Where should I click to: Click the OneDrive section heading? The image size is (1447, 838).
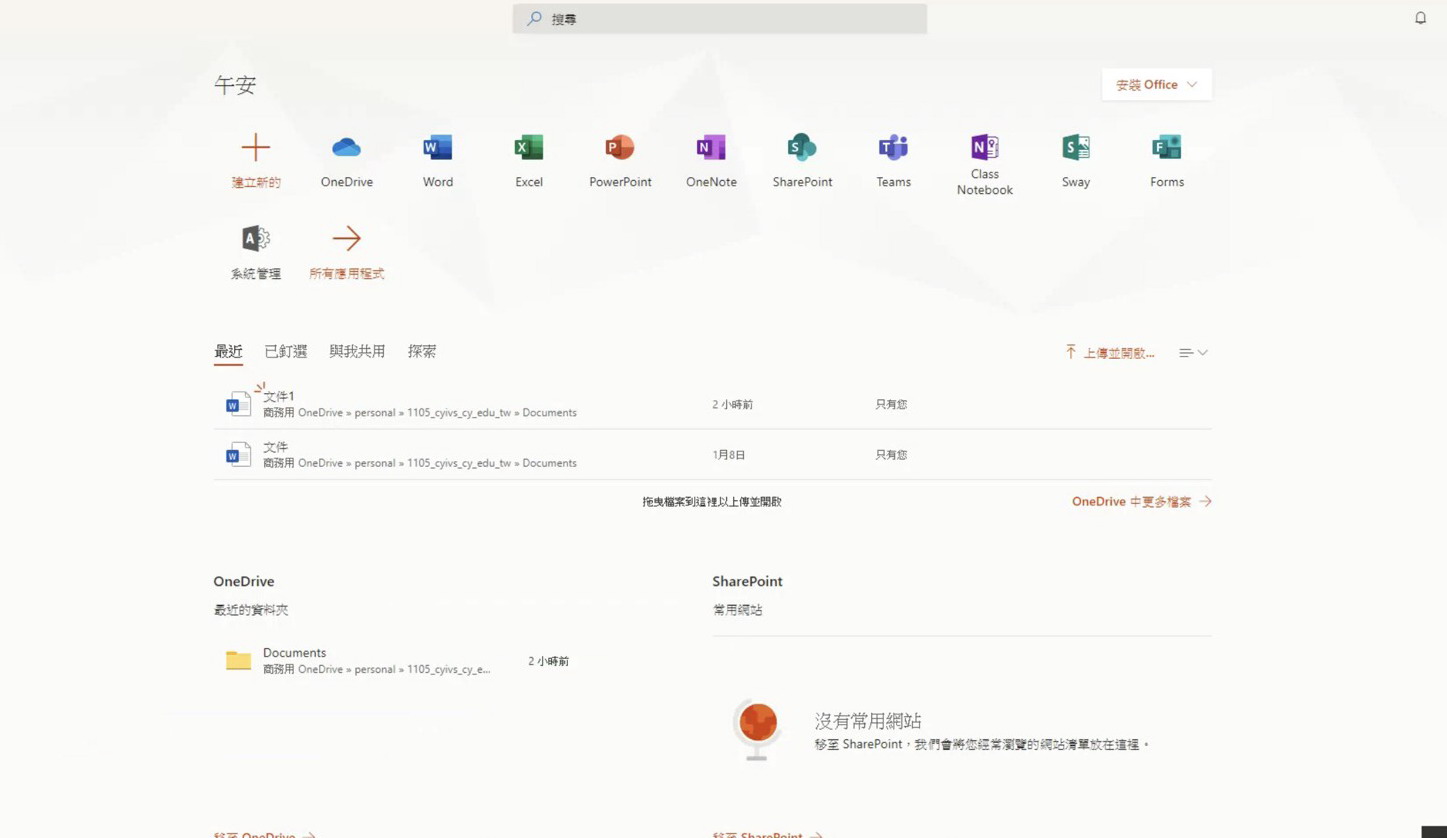point(244,582)
